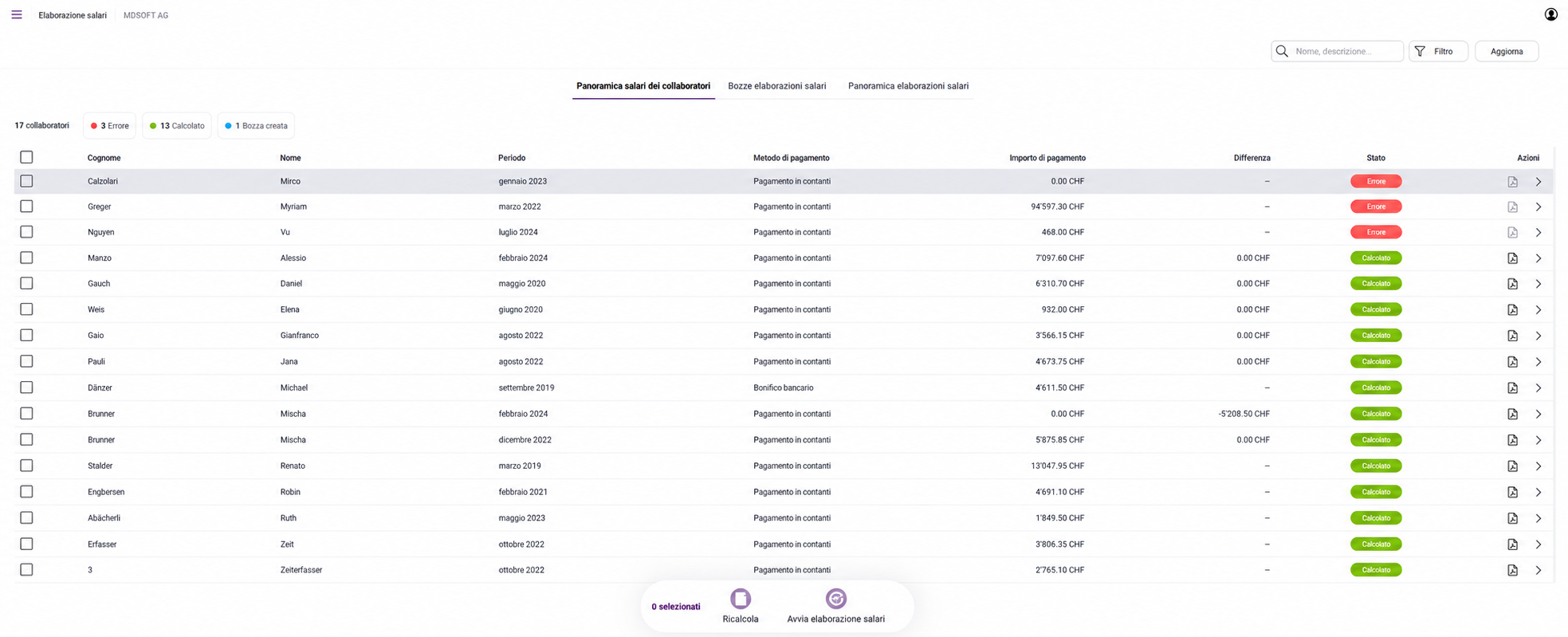Click the search magnifier icon
Viewport: 1568px width, 637px height.
pos(1282,51)
